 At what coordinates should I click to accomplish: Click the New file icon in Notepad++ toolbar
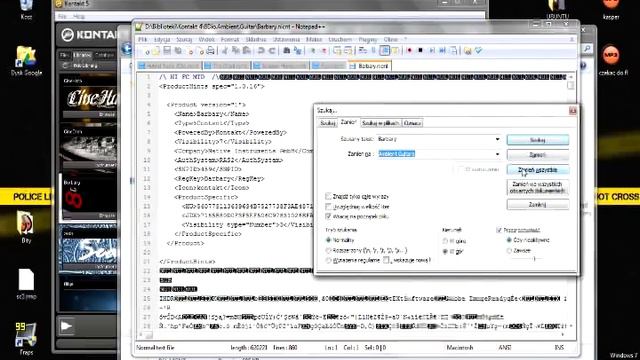pyautogui.click(x=145, y=51)
